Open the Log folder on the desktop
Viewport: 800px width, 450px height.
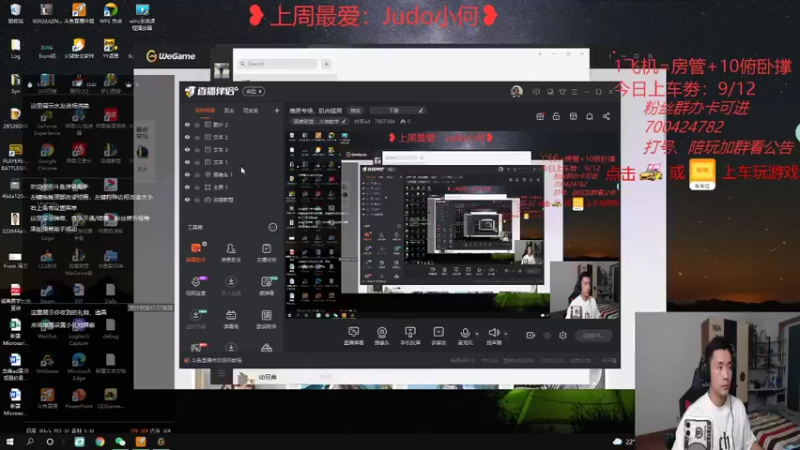(x=15, y=49)
